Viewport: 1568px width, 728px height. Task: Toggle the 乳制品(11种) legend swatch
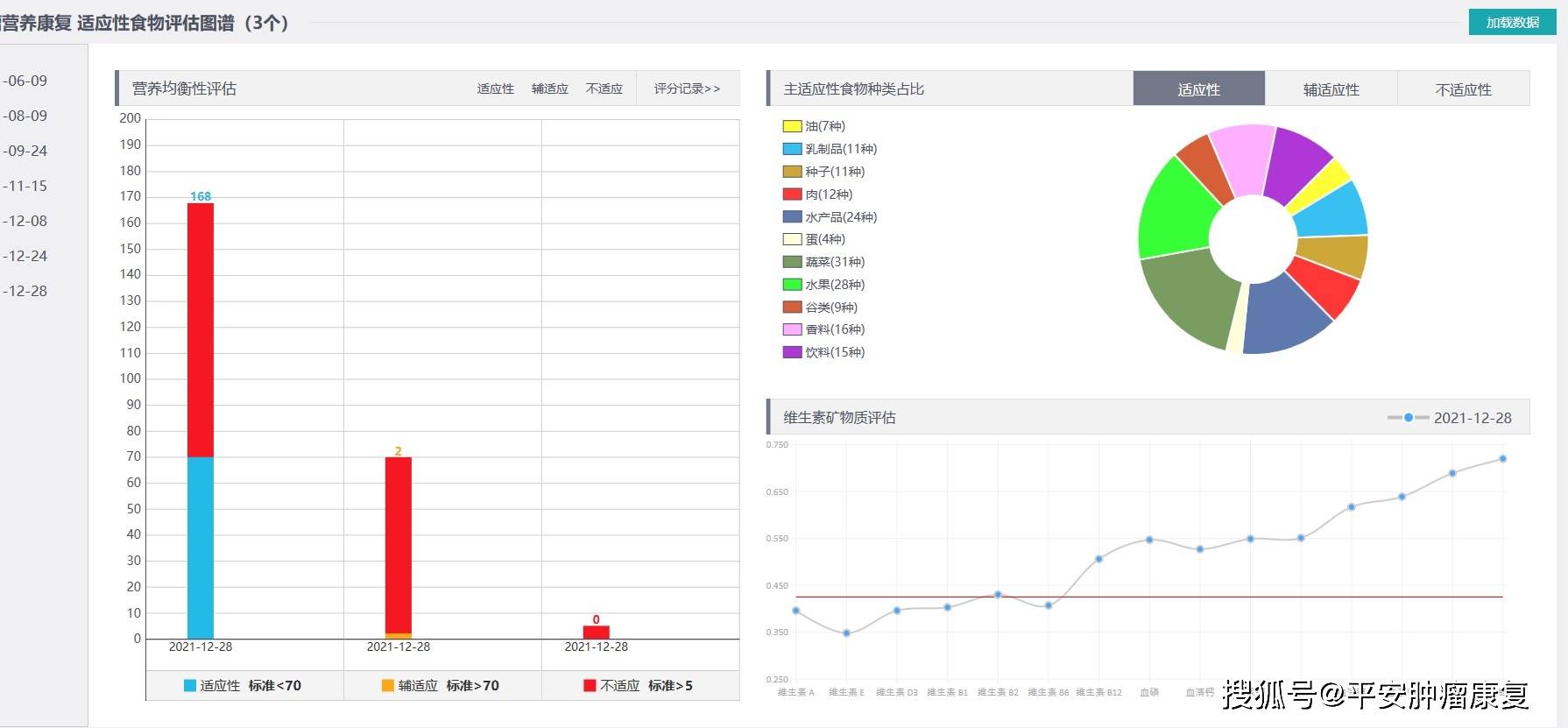pos(792,149)
